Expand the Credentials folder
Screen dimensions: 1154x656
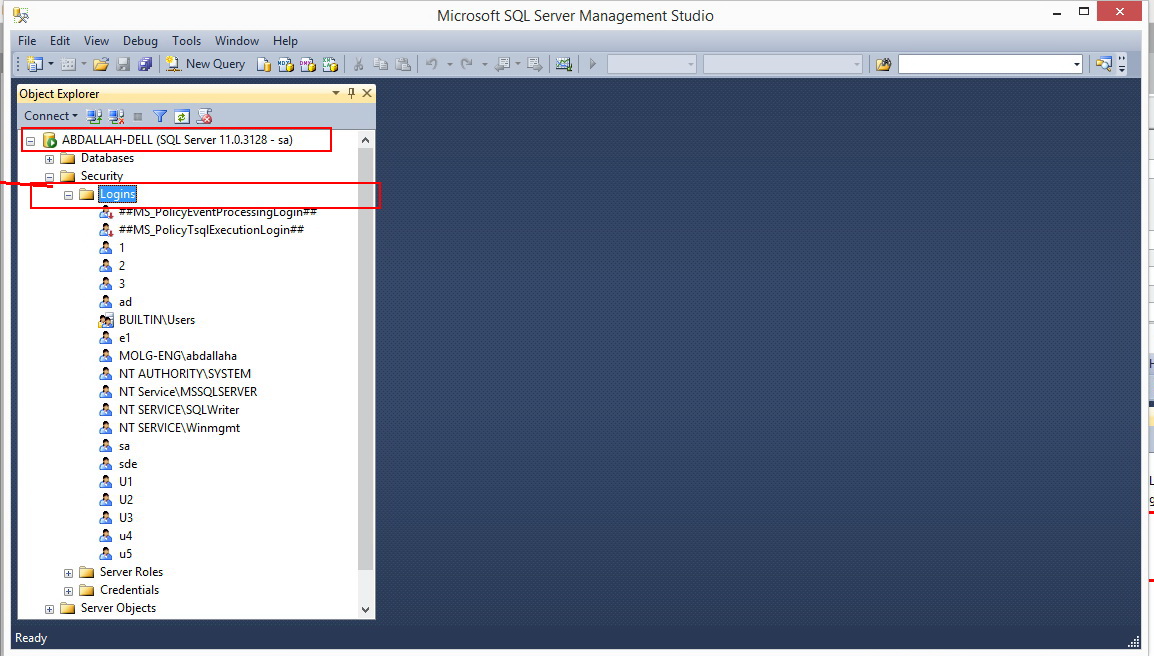[68, 591]
